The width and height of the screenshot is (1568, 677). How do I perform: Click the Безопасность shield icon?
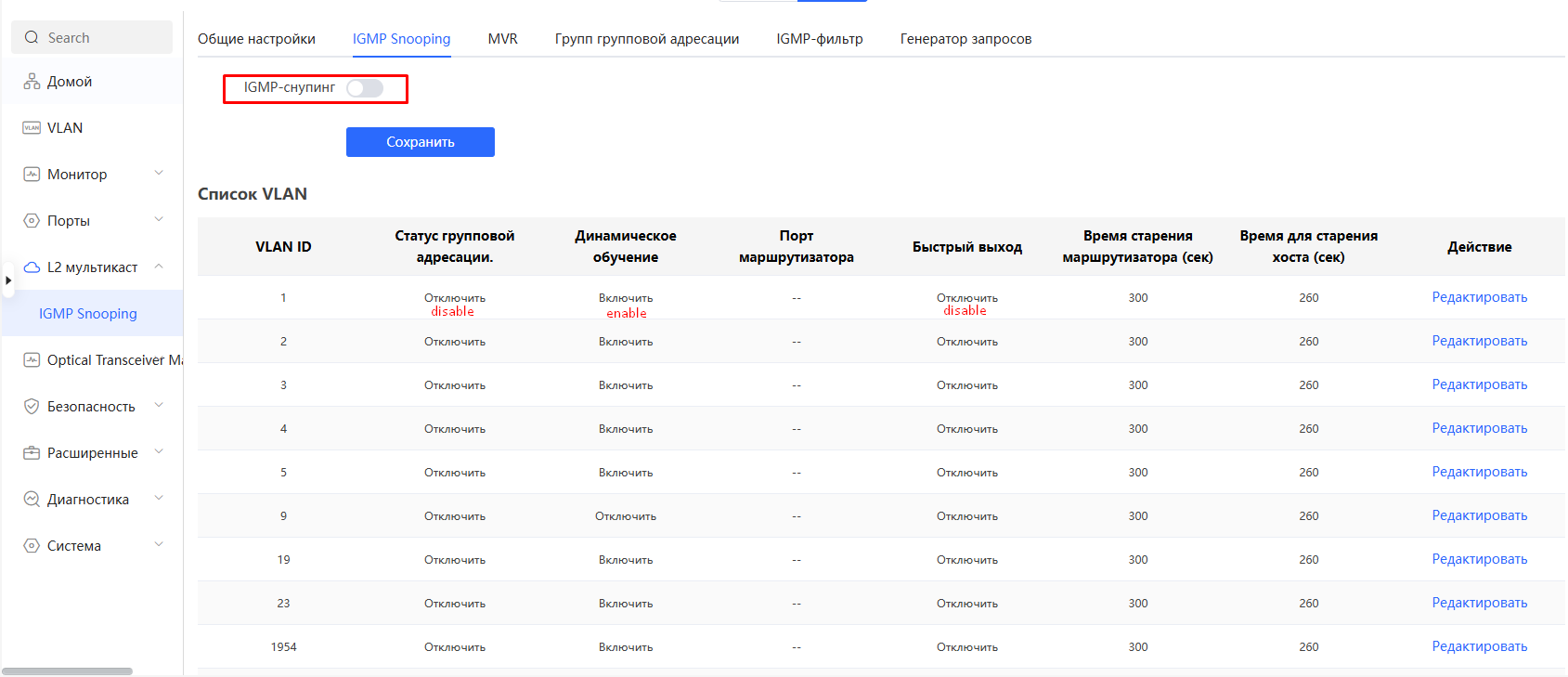tap(32, 407)
